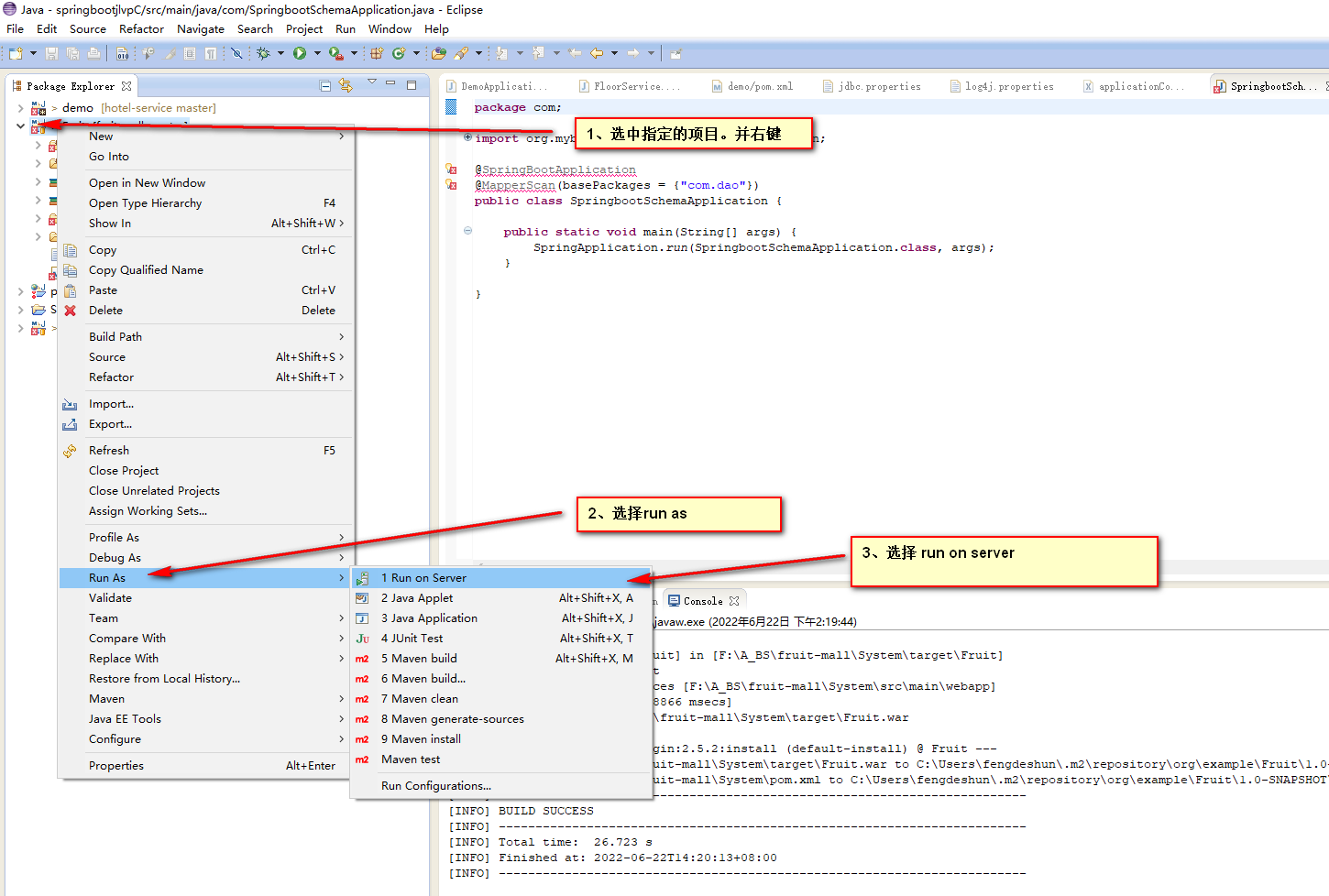Click the Next Annotation toolbar icon

tap(501, 53)
